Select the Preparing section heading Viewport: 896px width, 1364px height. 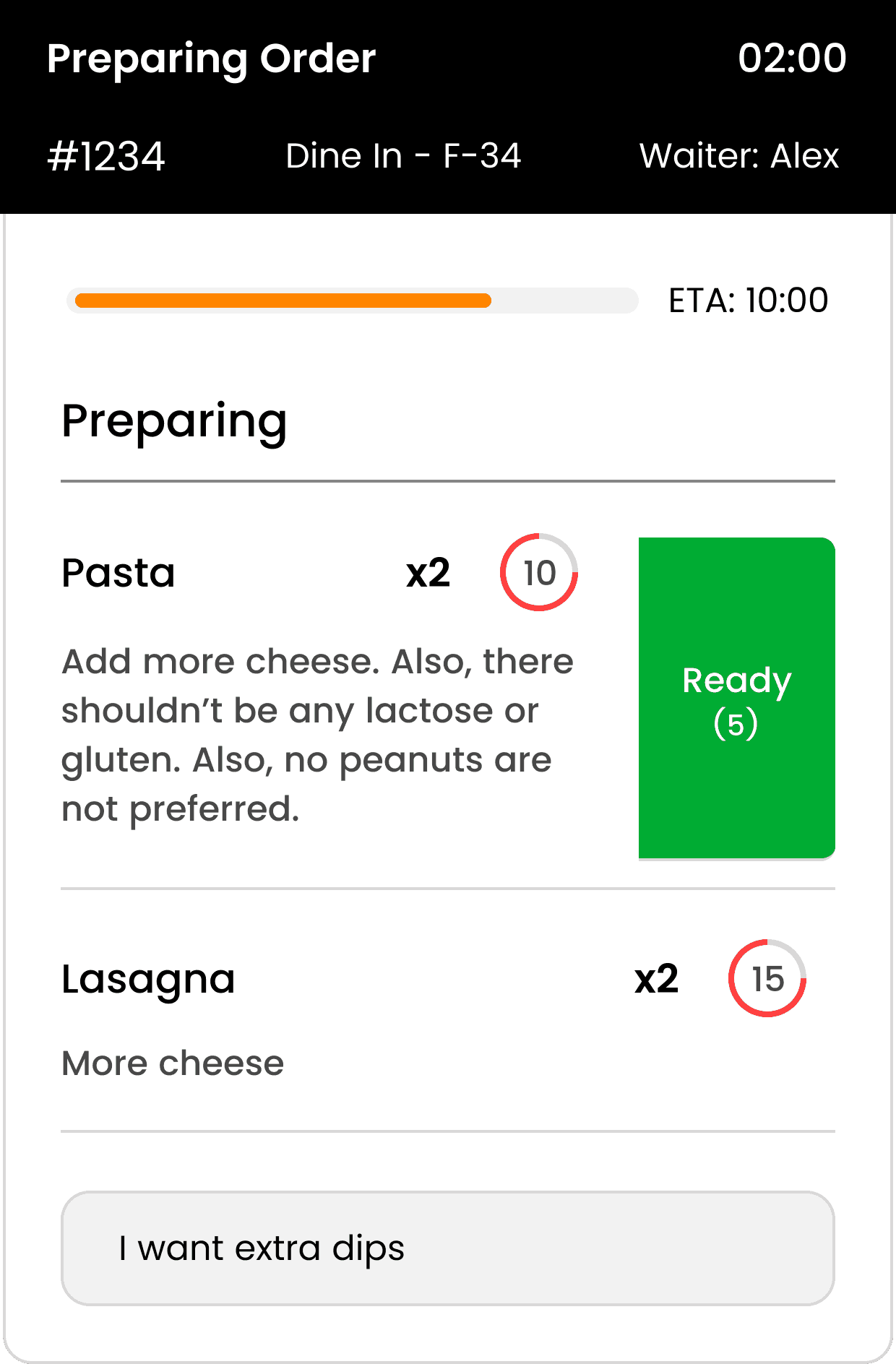pos(174,421)
